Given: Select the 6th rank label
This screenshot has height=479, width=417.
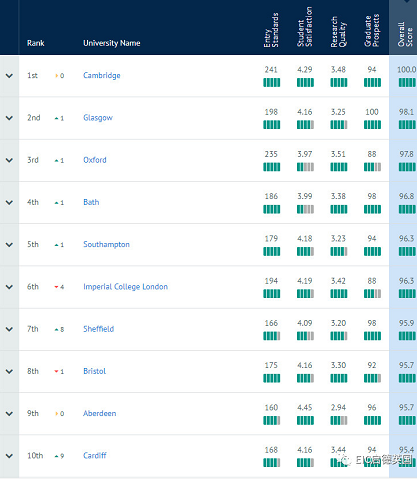Looking at the screenshot, I should point(33,287).
